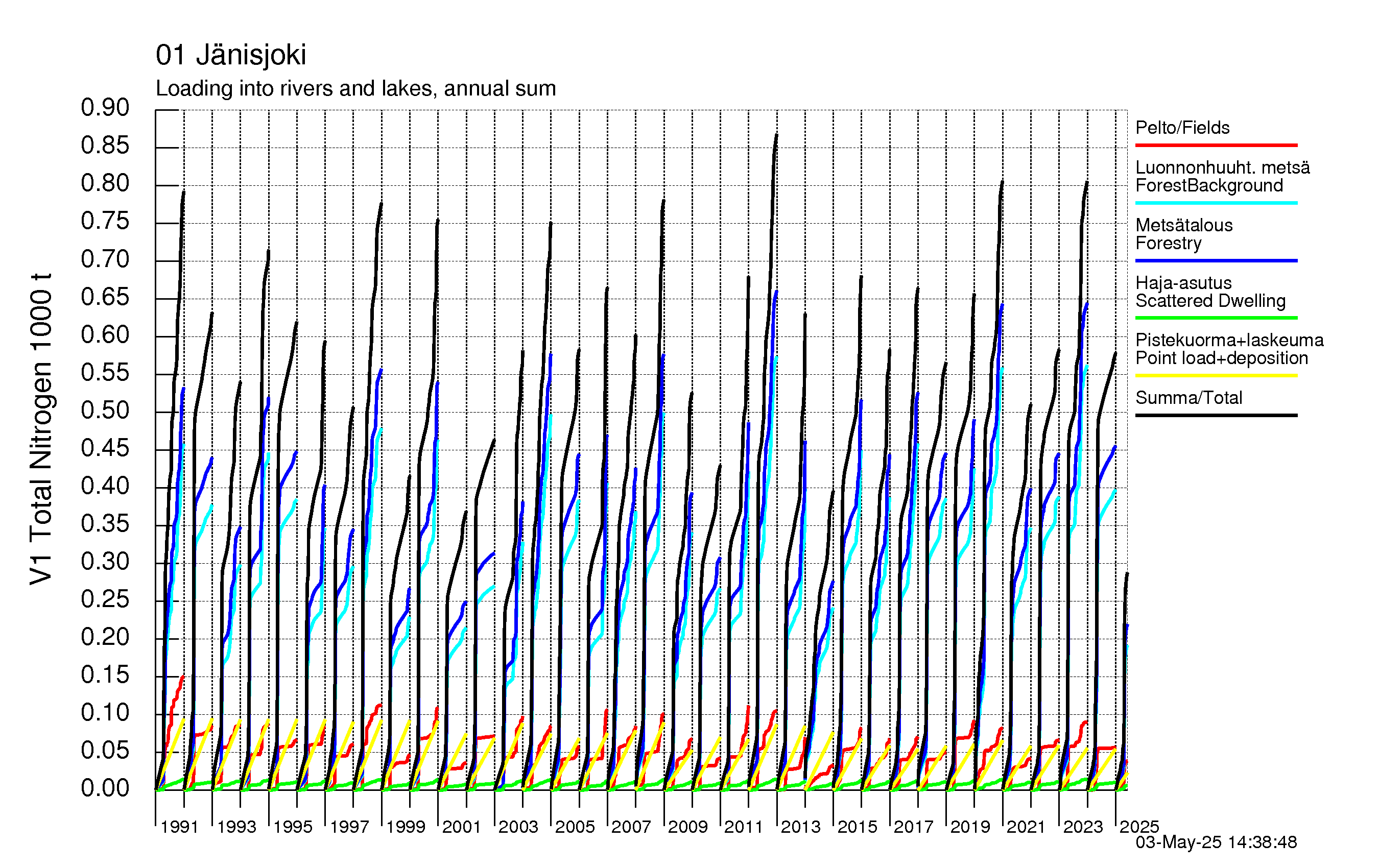Click x-axis year label 1991
Viewport: 1379px width, 868px height.
click(x=179, y=827)
